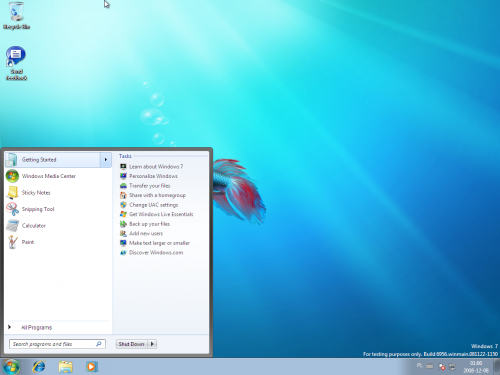
Task: Open Share with a homegroup task
Action: tap(157, 195)
